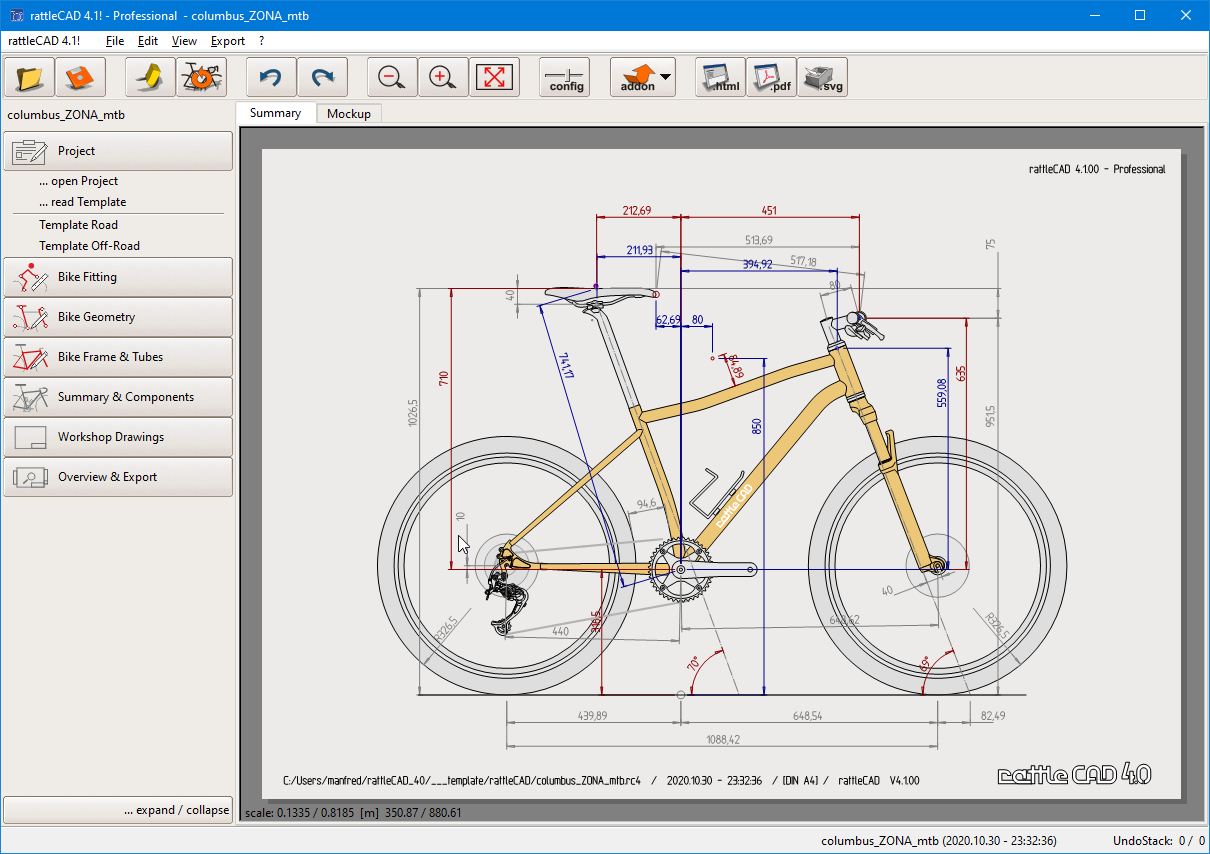Select the open Project entry

pyautogui.click(x=78, y=181)
